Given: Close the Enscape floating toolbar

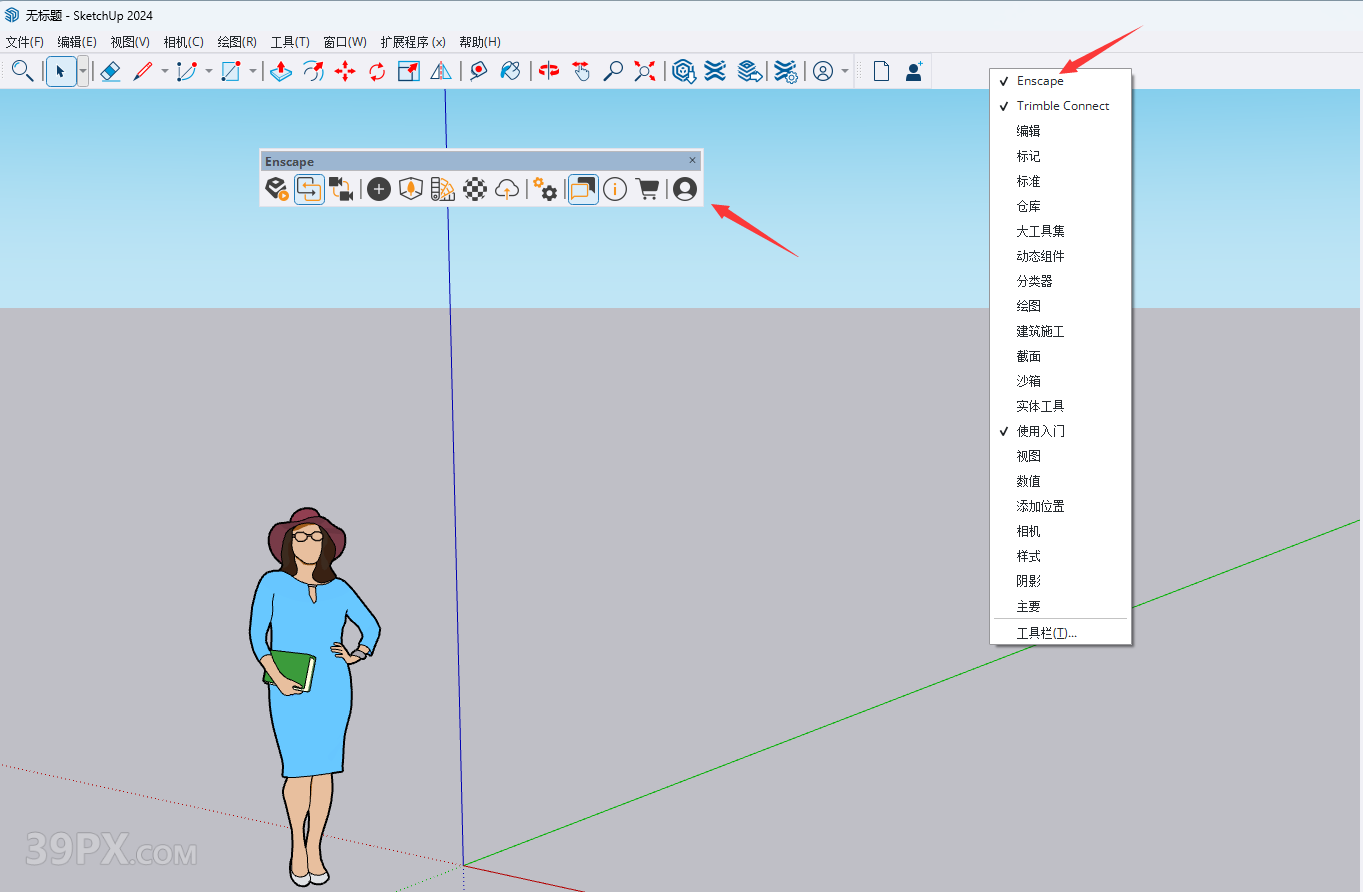Looking at the screenshot, I should pos(692,160).
